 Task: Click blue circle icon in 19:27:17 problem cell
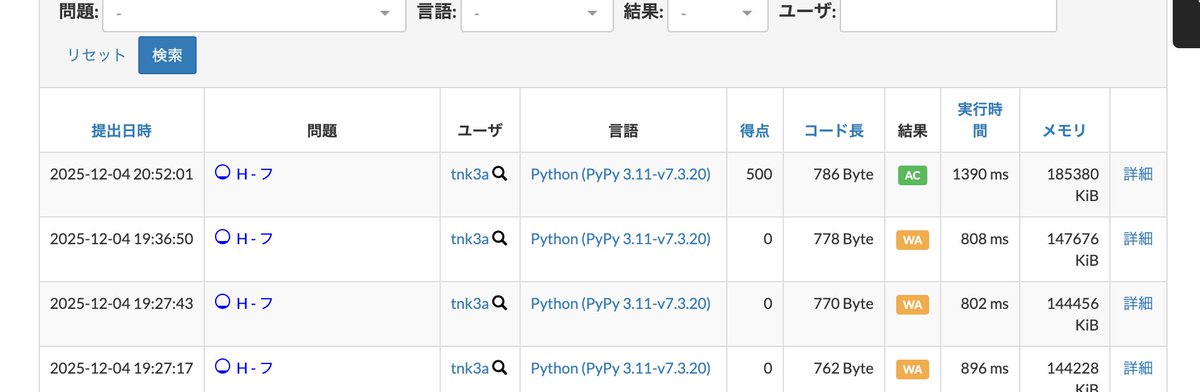223,366
